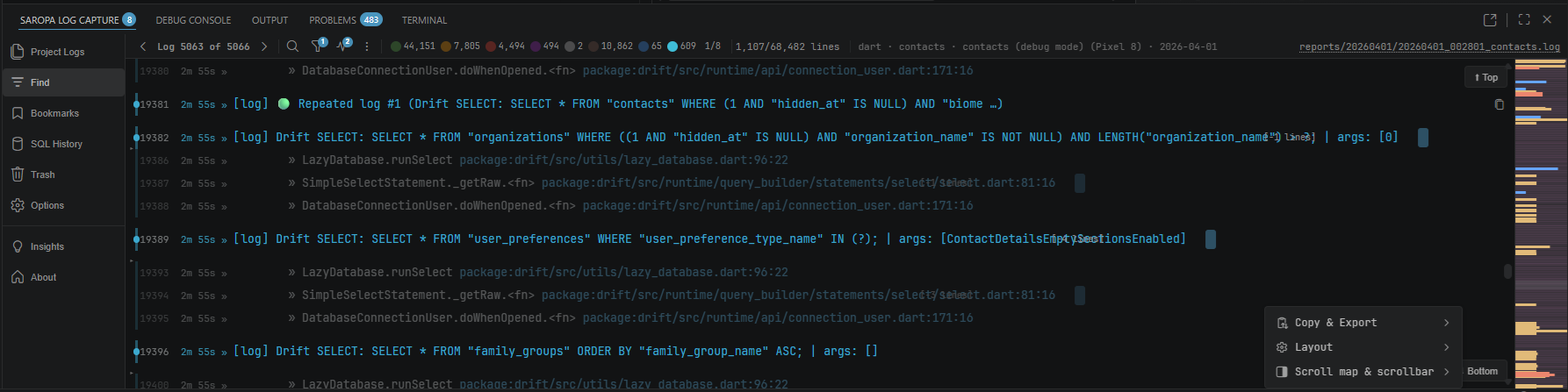Open lazy_database.dart:96:22 link at line 19393
This screenshot has height=392, width=1568.
click(623, 273)
